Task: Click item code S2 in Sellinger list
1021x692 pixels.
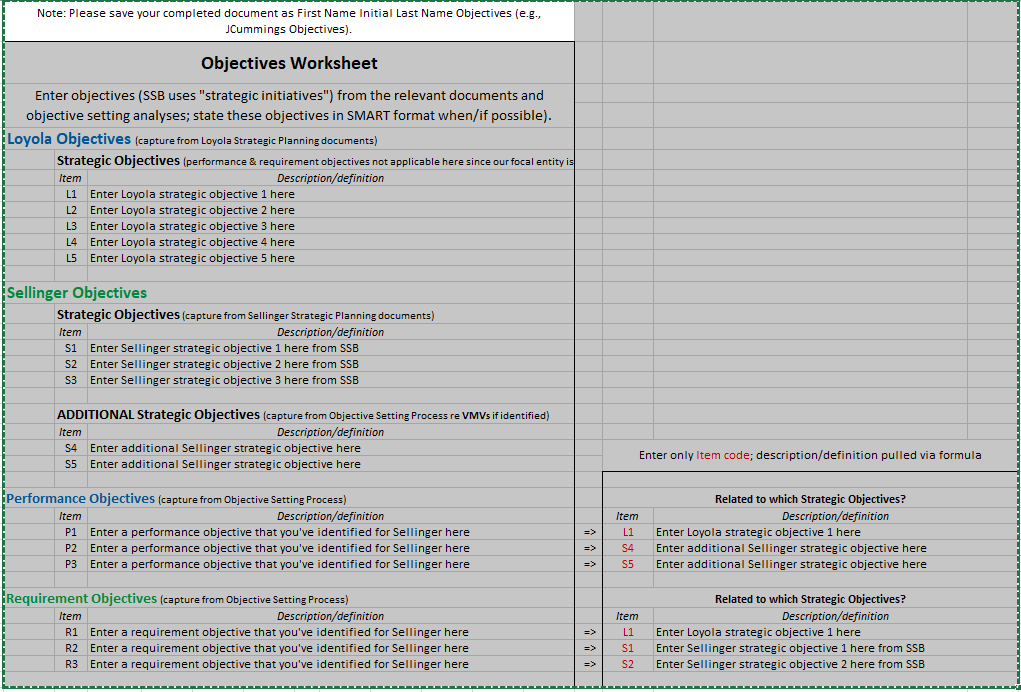Action: (71, 364)
